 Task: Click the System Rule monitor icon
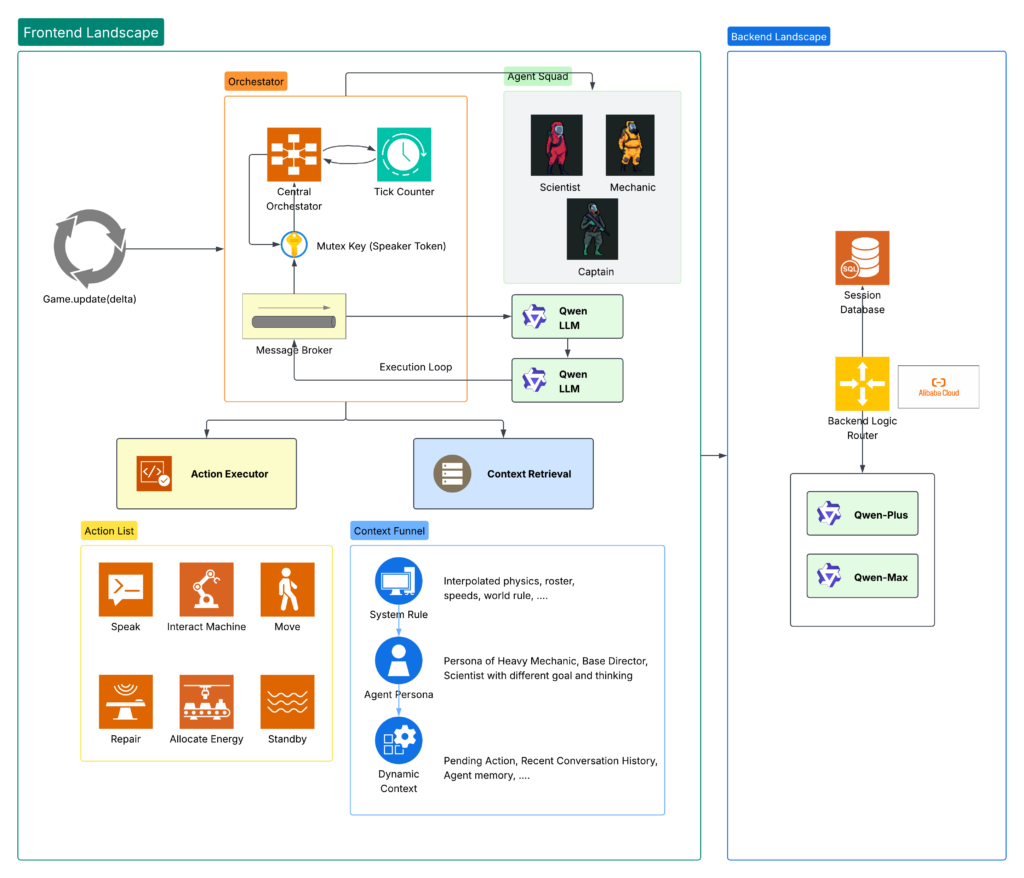click(x=398, y=581)
